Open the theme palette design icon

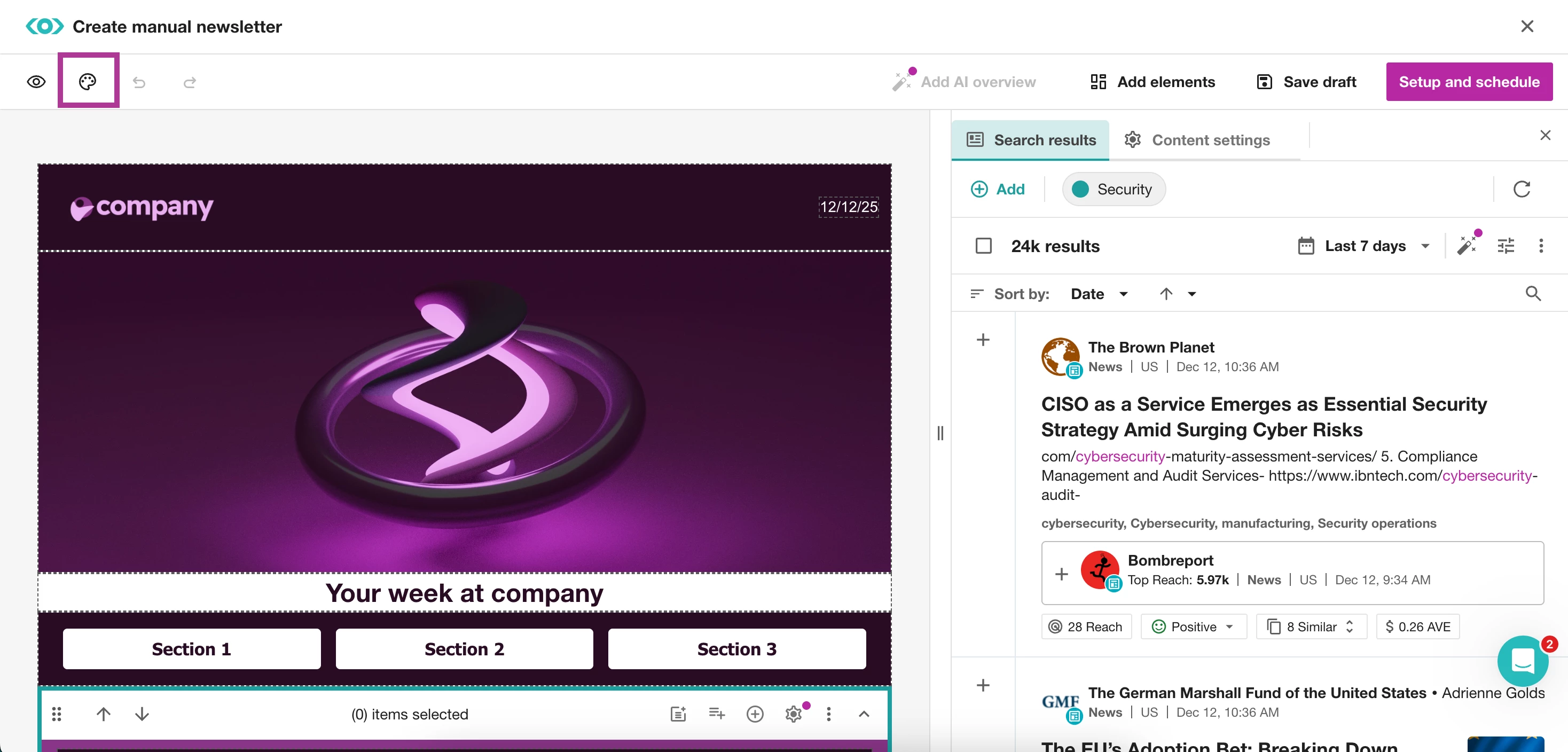click(x=88, y=82)
